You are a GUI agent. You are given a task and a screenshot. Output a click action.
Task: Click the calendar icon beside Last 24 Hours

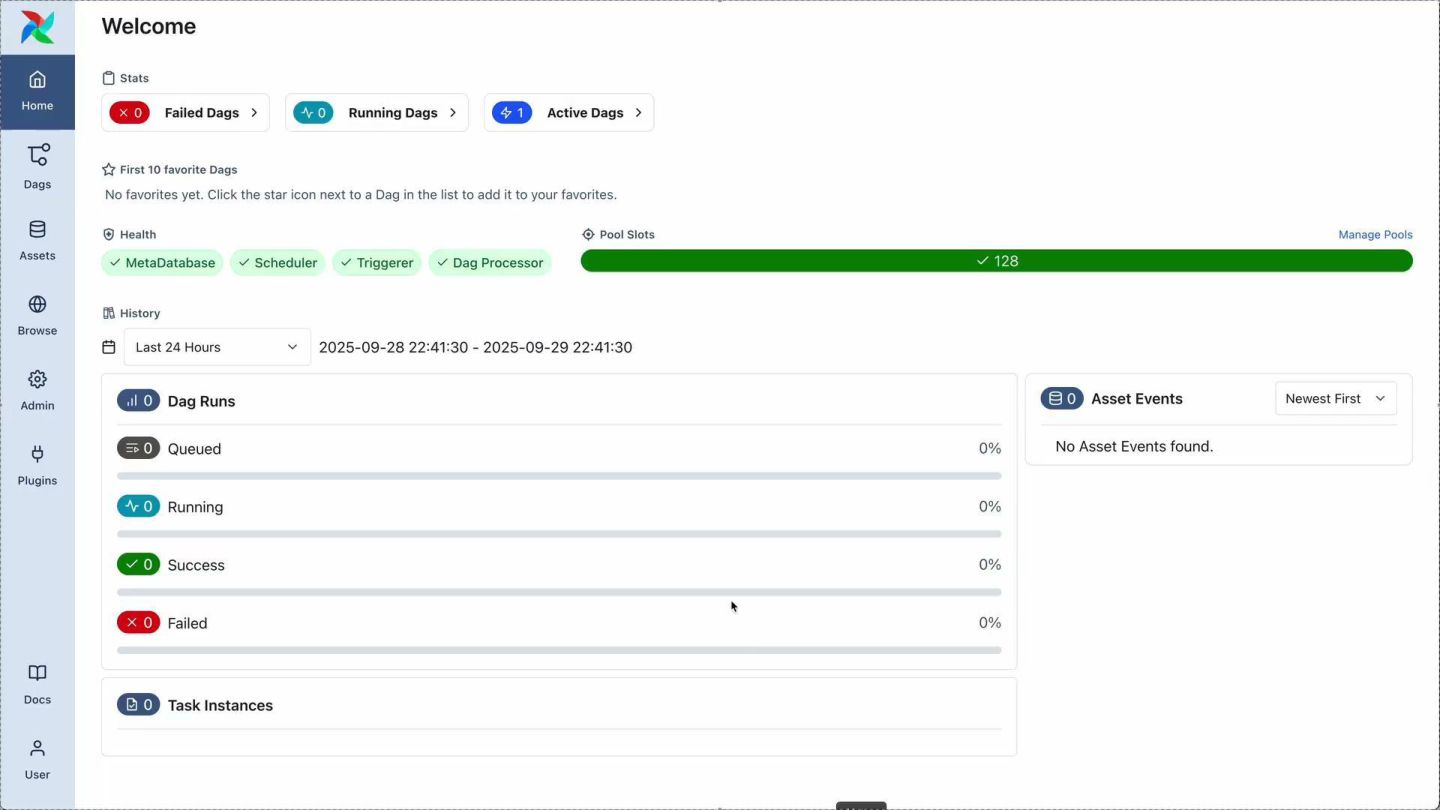point(109,347)
